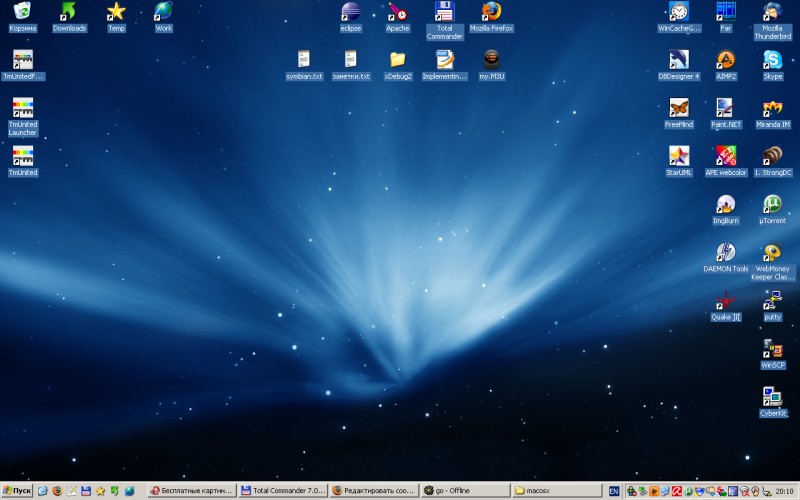Launch Mozilla Firefox from the desktop
Screen dimensions: 800x500
click(x=491, y=12)
